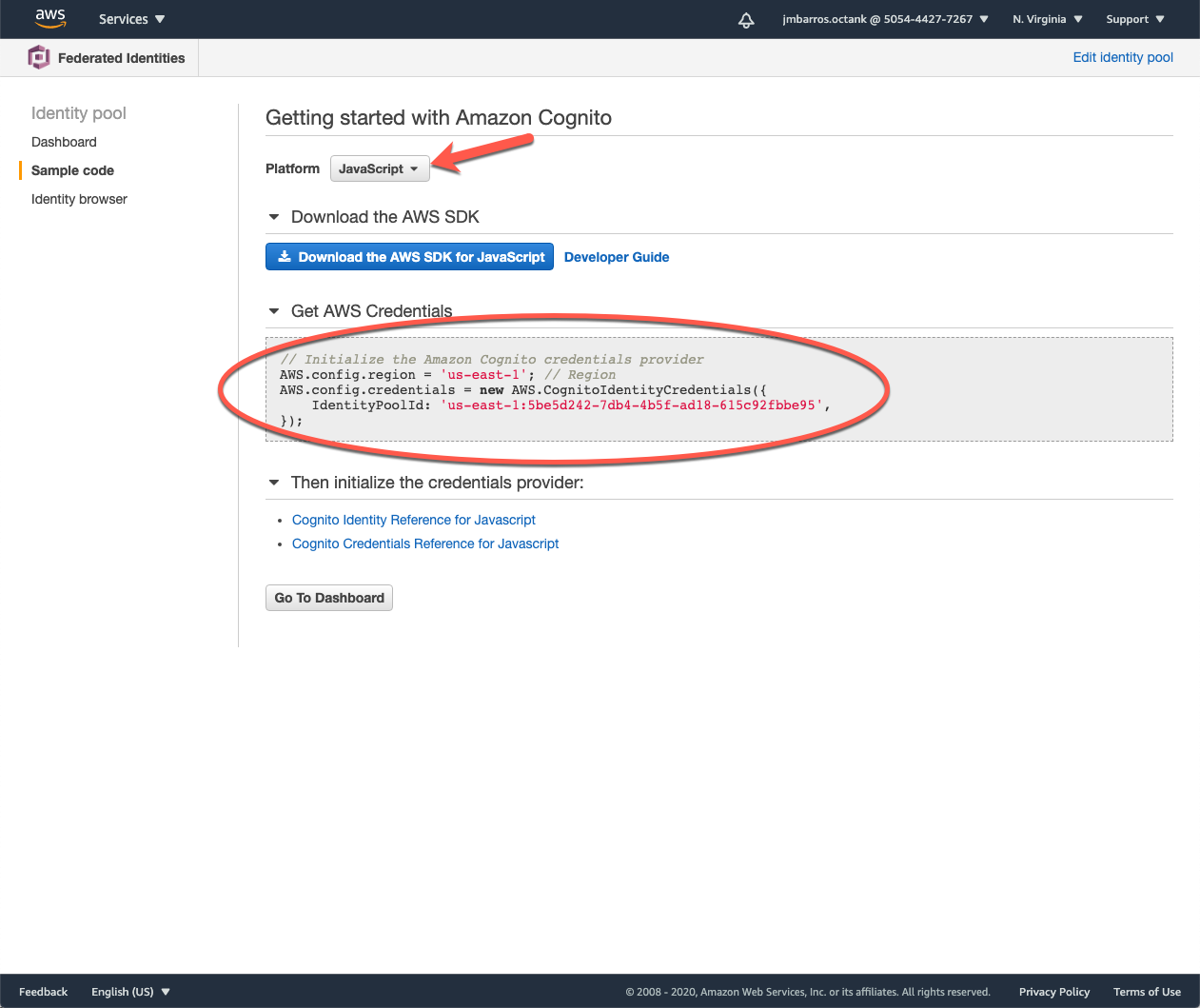Open Cognito Identity Reference for Javascript
The width and height of the screenshot is (1200, 1008).
pos(414,520)
